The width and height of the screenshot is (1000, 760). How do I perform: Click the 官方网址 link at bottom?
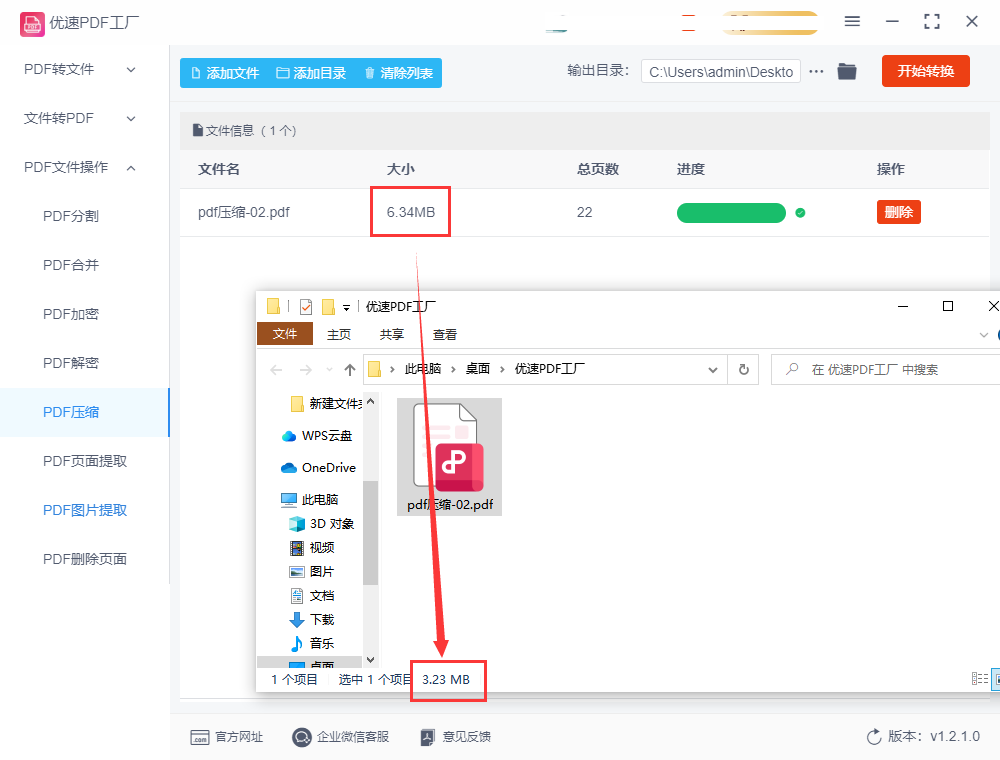(x=226, y=737)
